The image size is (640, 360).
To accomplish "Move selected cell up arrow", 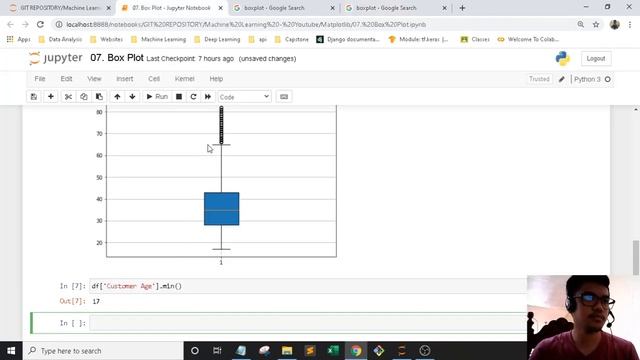I will click(x=117, y=97).
